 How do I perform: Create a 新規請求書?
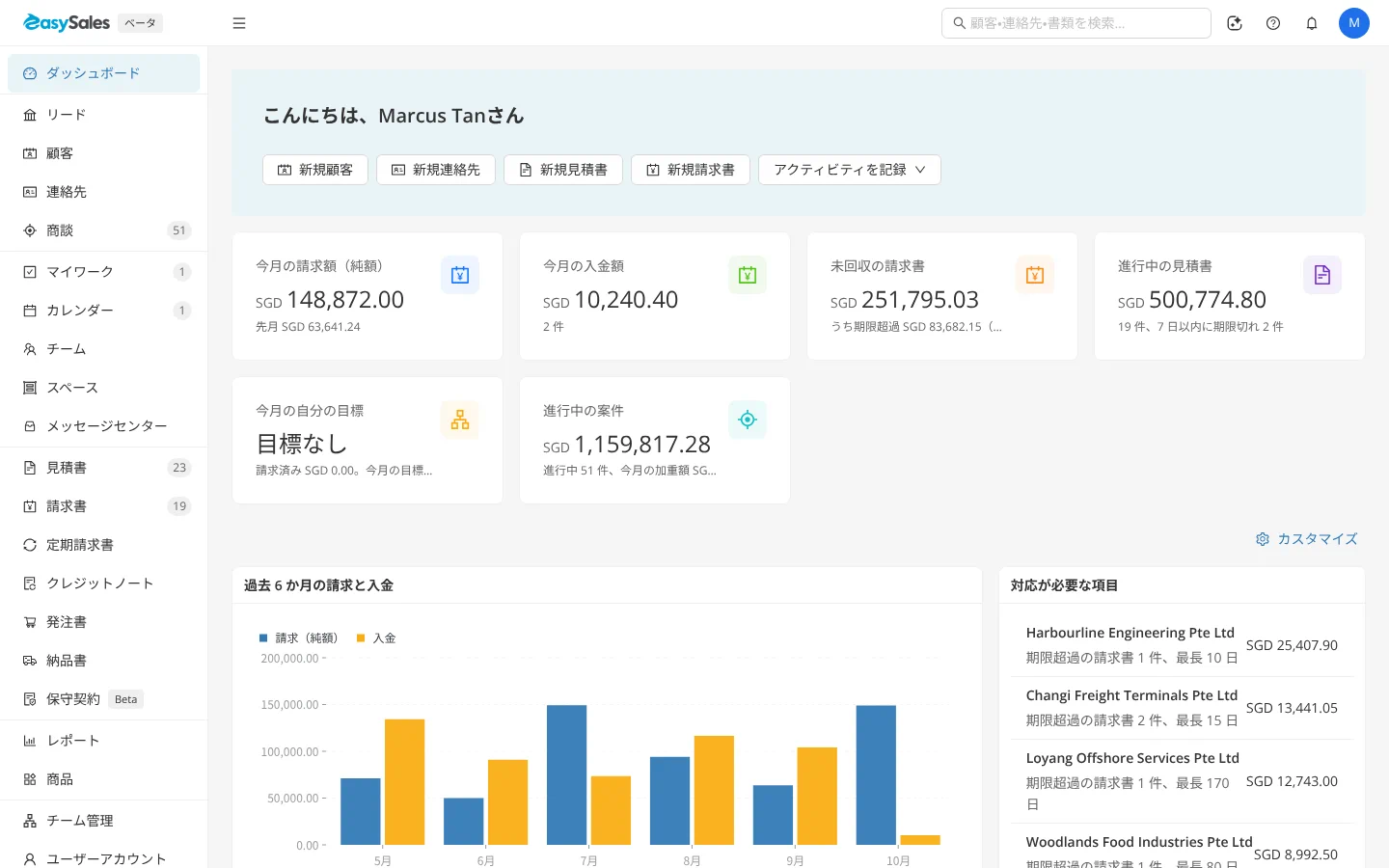(691, 170)
